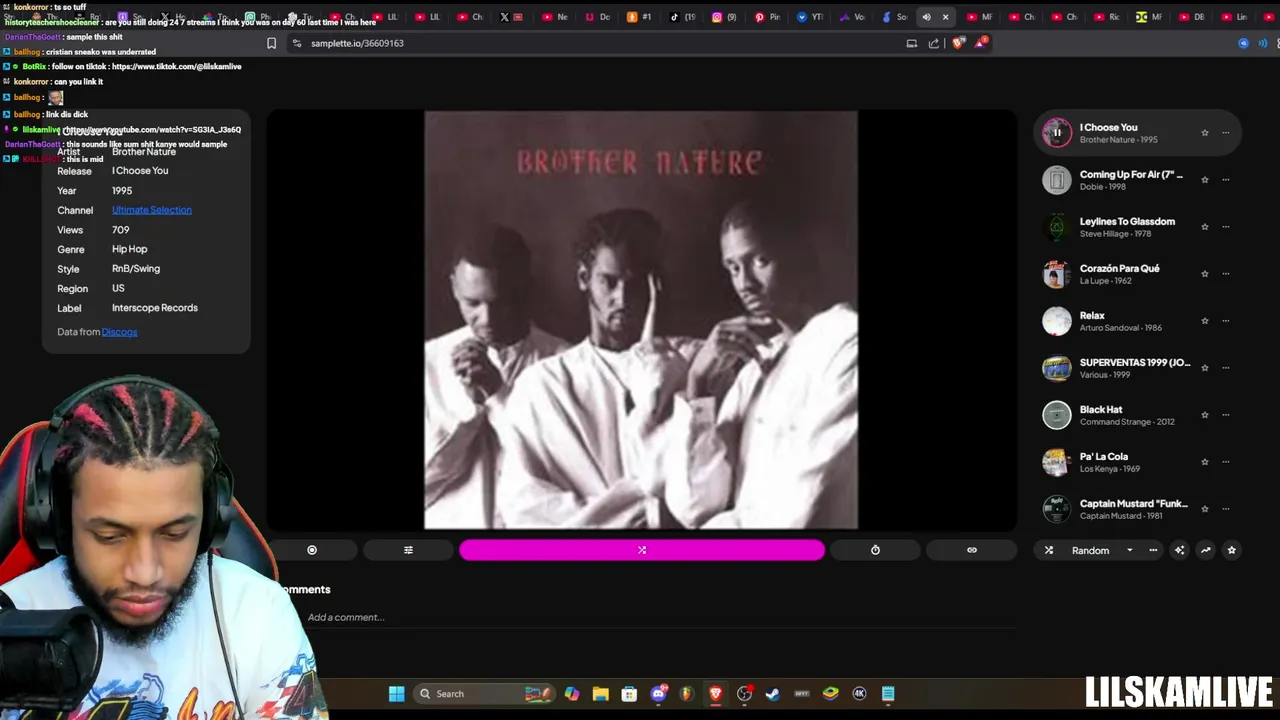
Task: Favorite I Choose You with its star
Action: (x=1205, y=133)
